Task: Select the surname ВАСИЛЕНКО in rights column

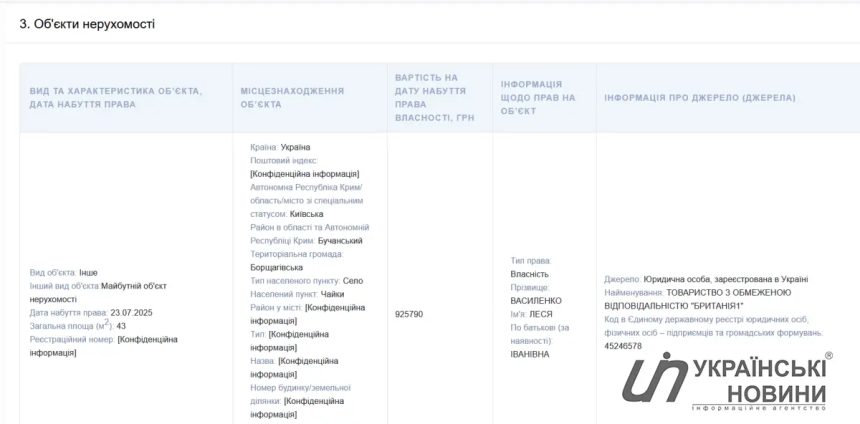Action: pos(536,300)
